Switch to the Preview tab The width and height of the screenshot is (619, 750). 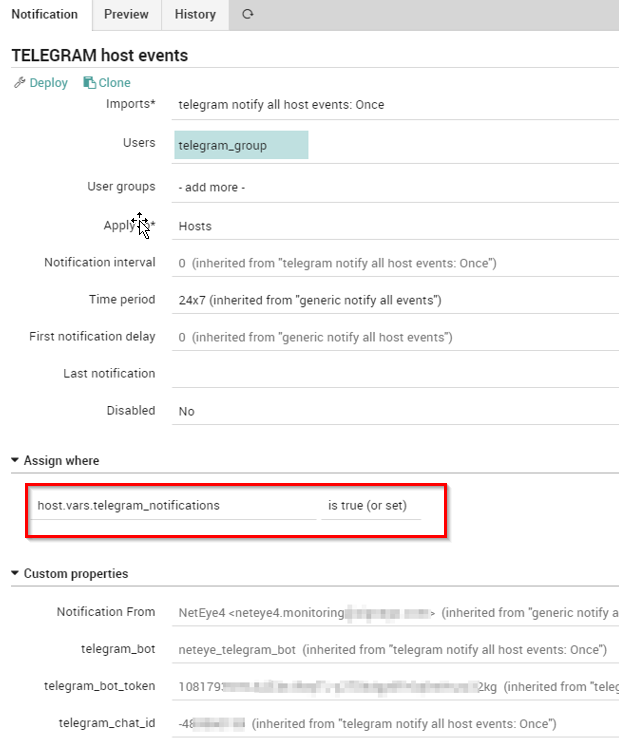click(126, 14)
